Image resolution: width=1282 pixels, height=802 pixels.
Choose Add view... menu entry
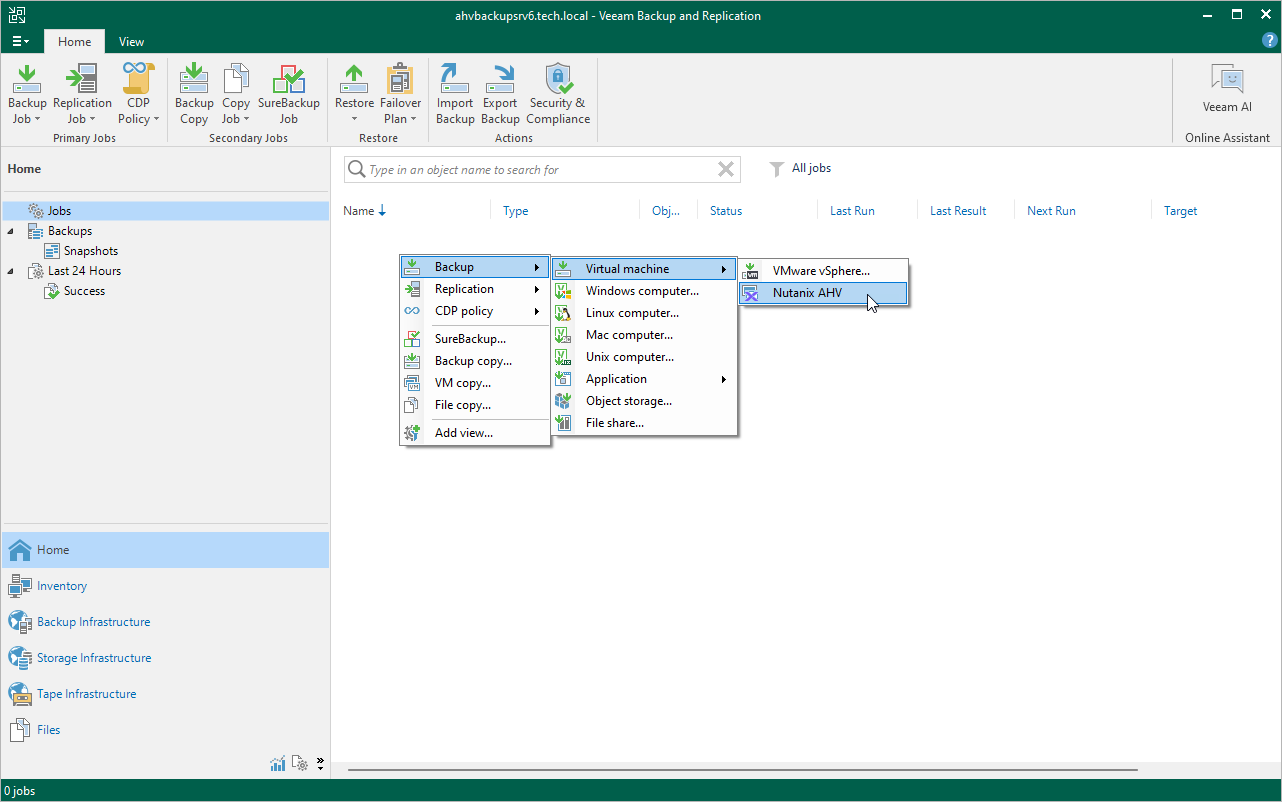click(475, 433)
